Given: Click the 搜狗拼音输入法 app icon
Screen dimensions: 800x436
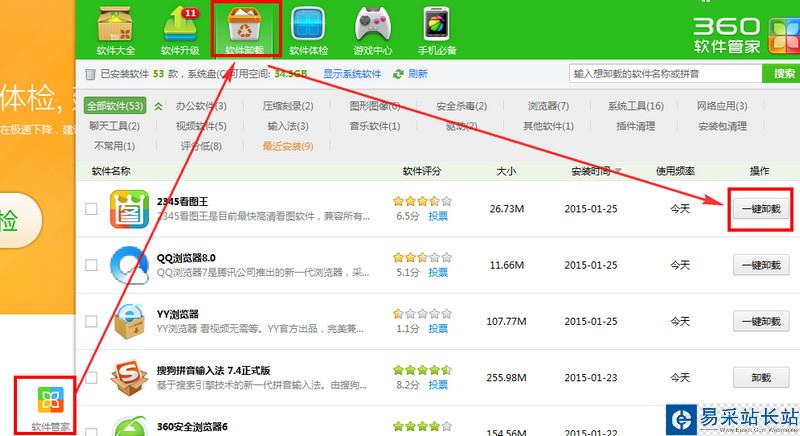Looking at the screenshot, I should point(130,378).
